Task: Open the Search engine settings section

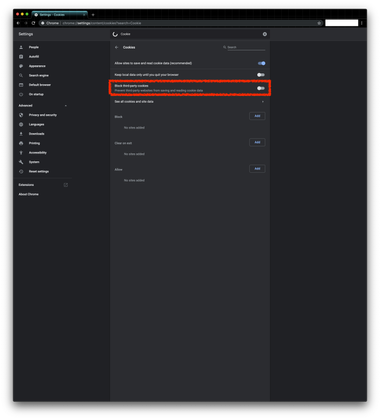Action: coord(38,76)
